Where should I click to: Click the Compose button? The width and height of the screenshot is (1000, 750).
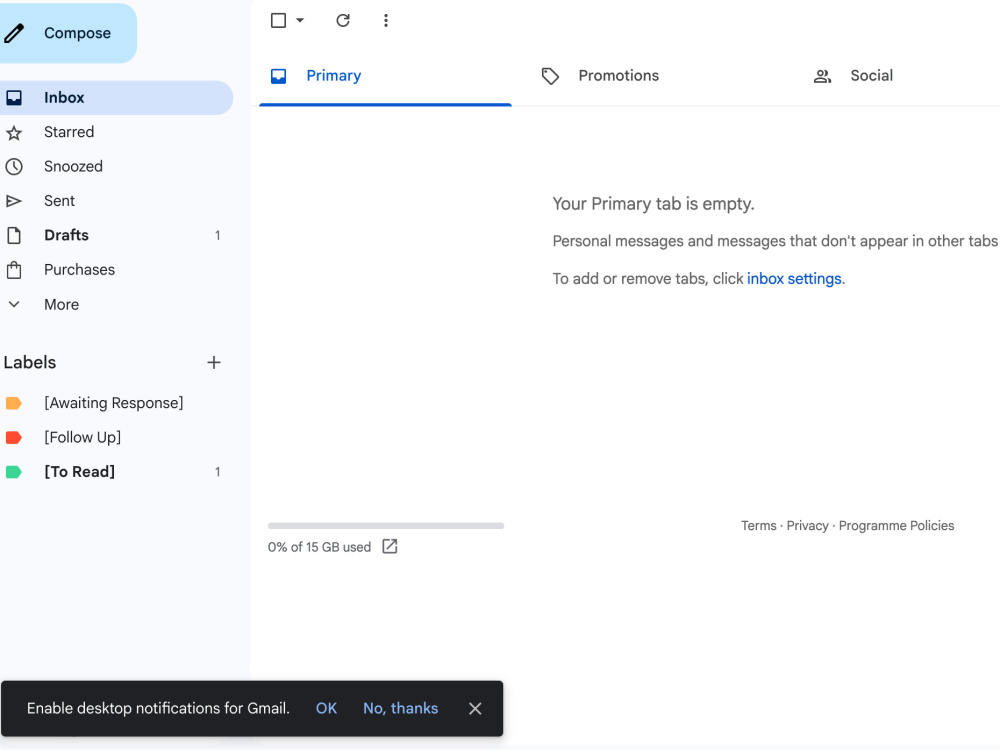coord(67,33)
